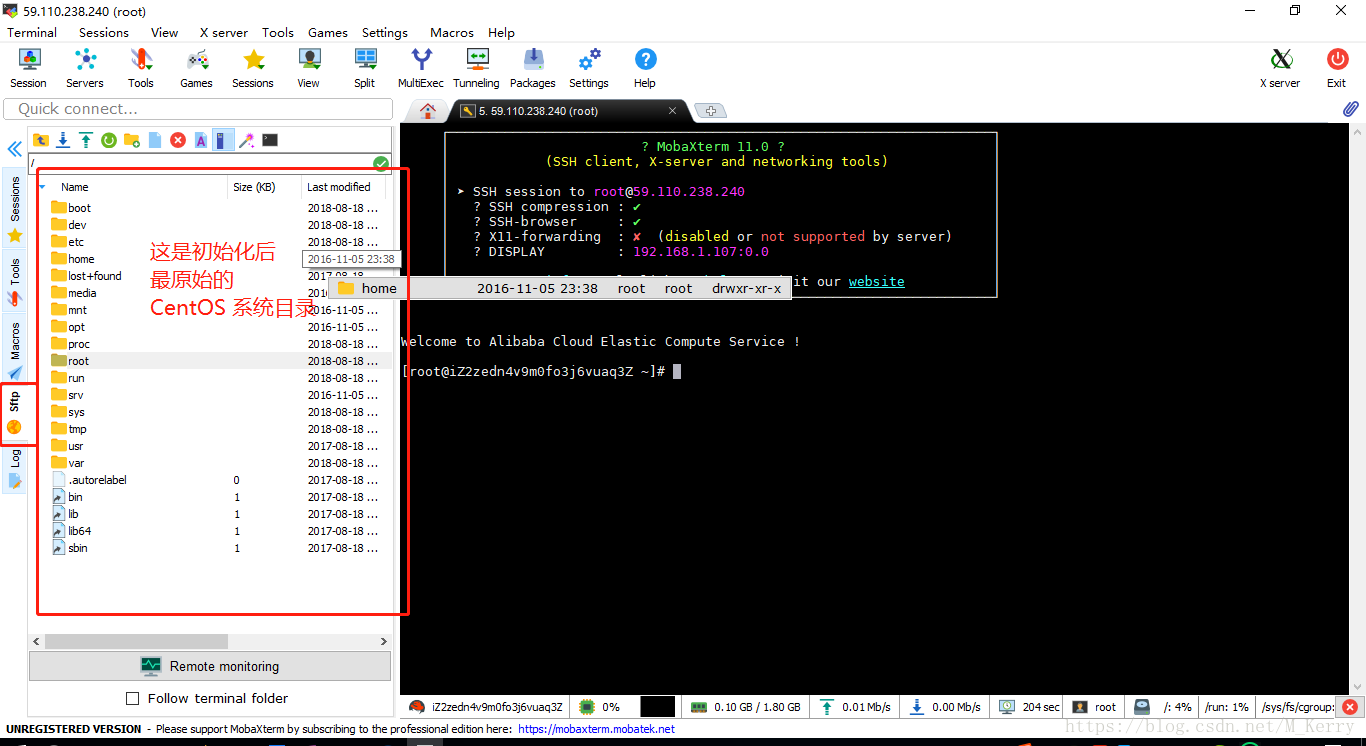
Task: Click the Sessions star toolbar icon
Action: [x=253, y=68]
